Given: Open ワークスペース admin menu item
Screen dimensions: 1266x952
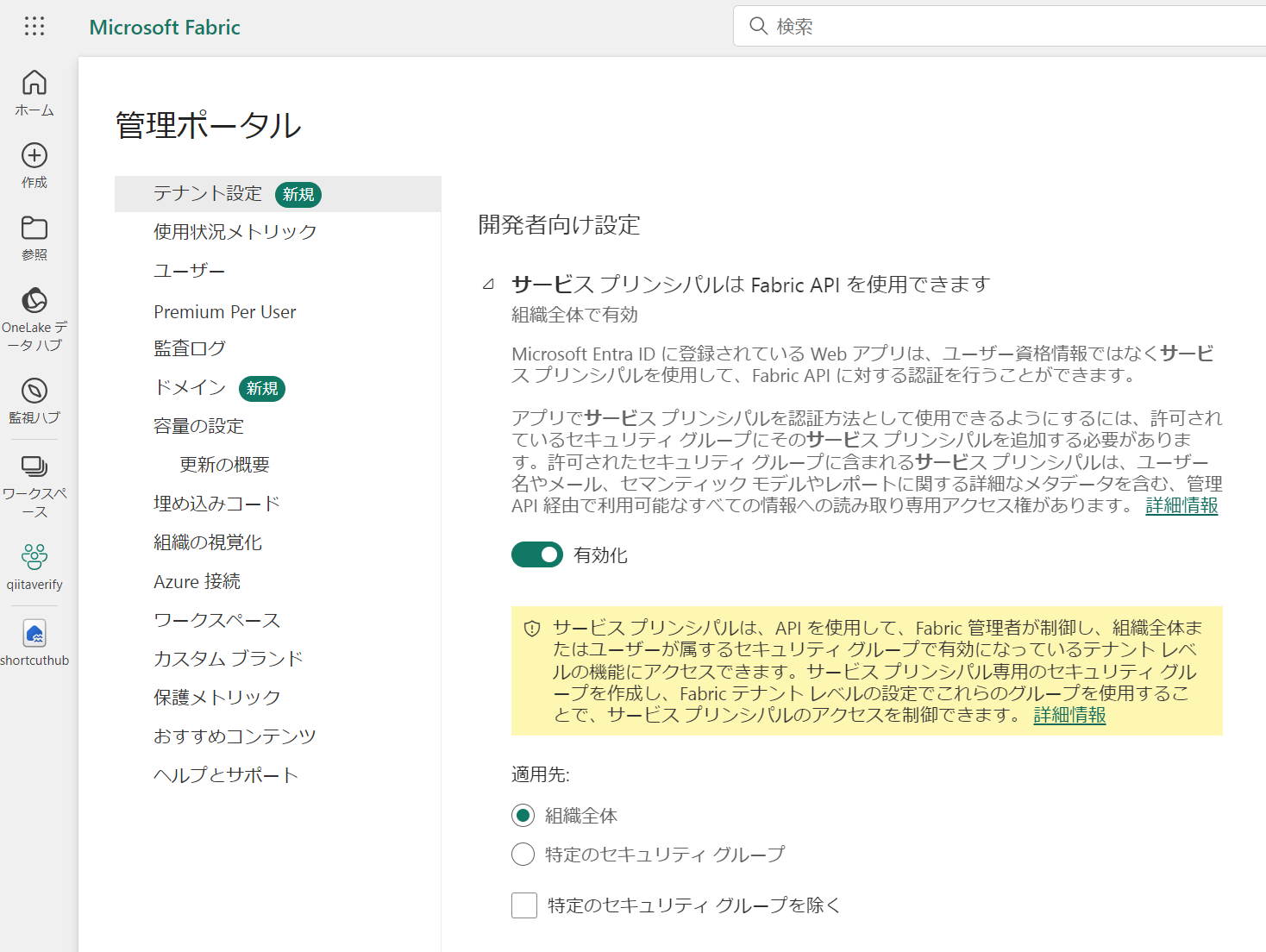Looking at the screenshot, I should coord(217,621).
